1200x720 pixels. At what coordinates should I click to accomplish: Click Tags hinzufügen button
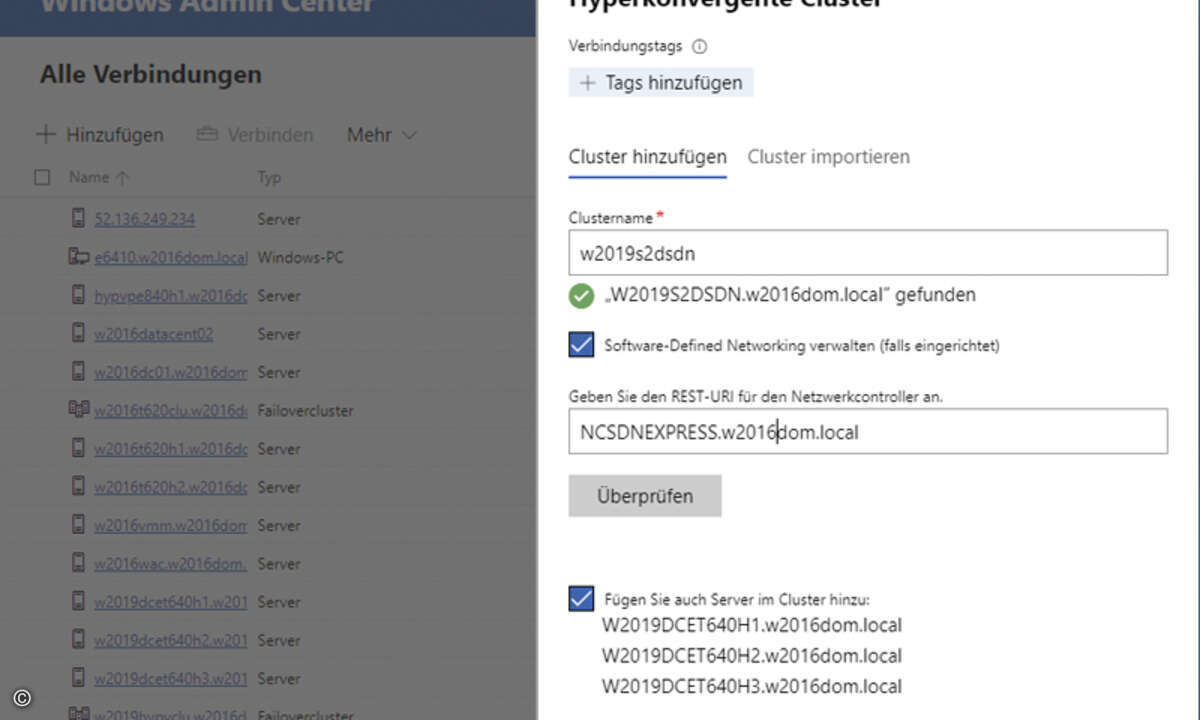661,82
